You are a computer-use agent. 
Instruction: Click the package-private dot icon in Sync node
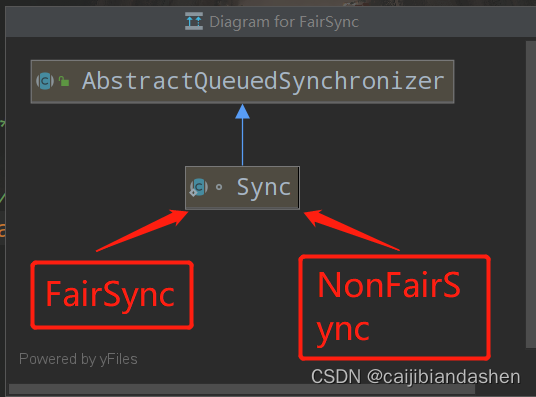pyautogui.click(x=219, y=187)
